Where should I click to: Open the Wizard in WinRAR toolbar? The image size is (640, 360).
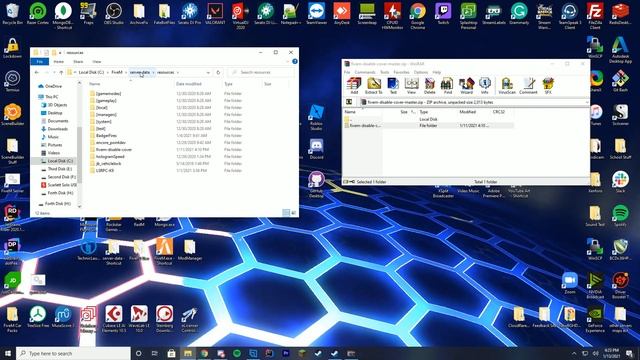(466, 86)
